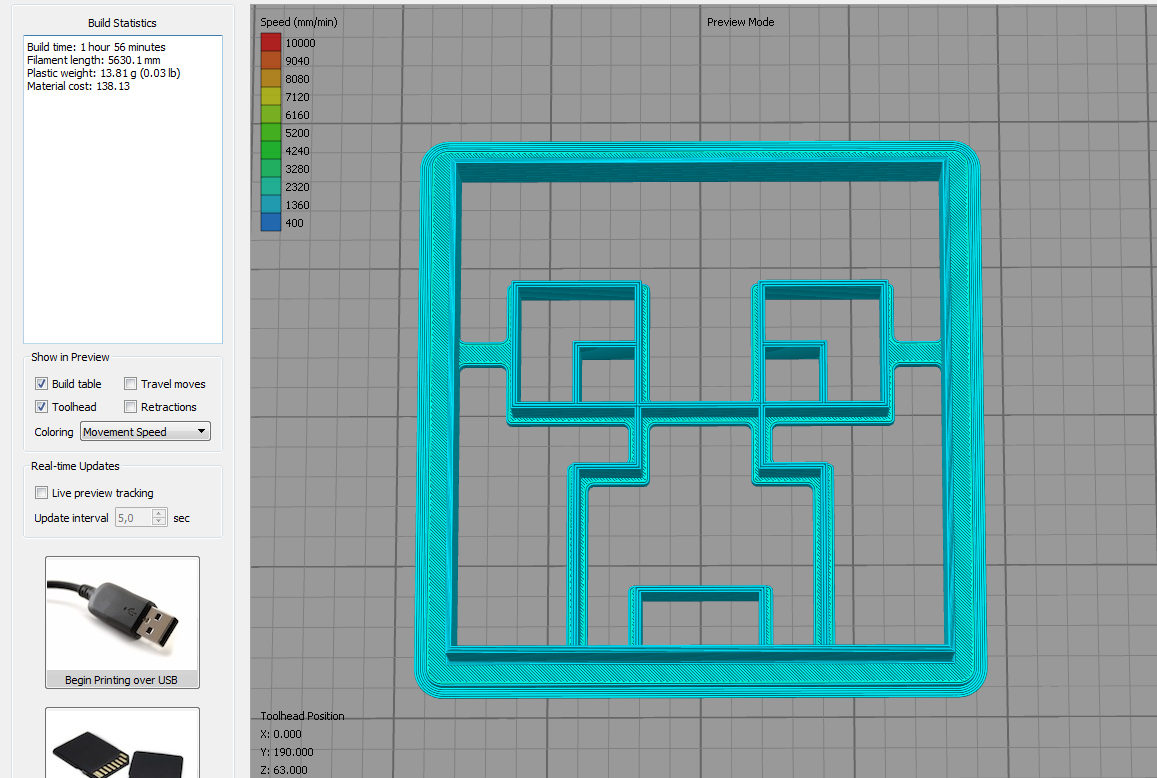This screenshot has width=1157, height=778.
Task: Click the Build Statistics heading
Action: tap(122, 23)
